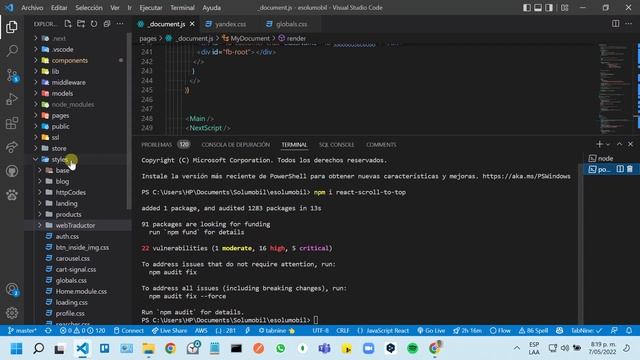640x360 pixels.
Task: Split the powershell terminal
Action: (620, 169)
